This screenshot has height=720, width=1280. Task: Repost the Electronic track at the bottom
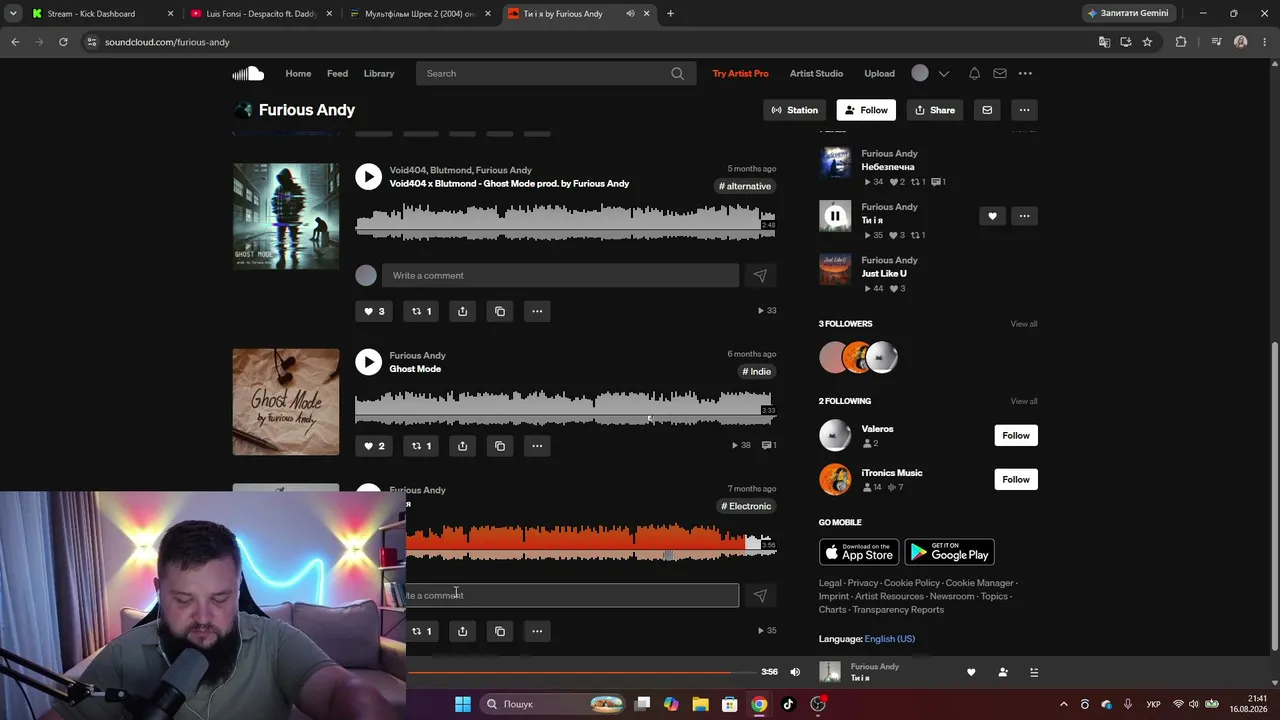click(422, 631)
